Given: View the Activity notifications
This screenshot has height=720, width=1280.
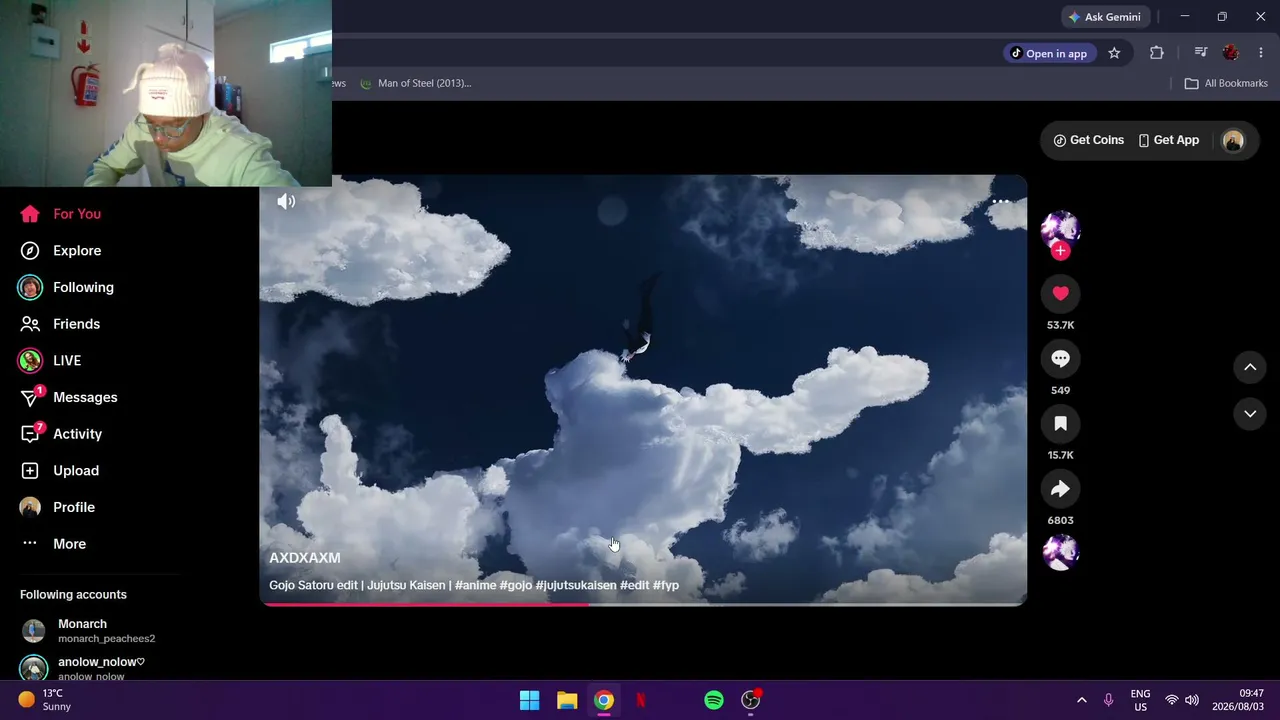Looking at the screenshot, I should tap(61, 434).
